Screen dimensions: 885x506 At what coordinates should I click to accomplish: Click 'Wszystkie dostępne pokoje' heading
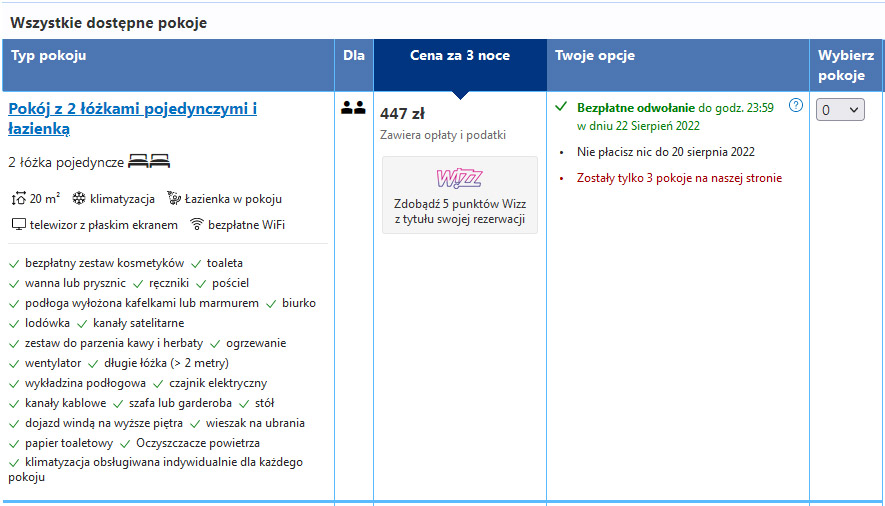coord(108,23)
